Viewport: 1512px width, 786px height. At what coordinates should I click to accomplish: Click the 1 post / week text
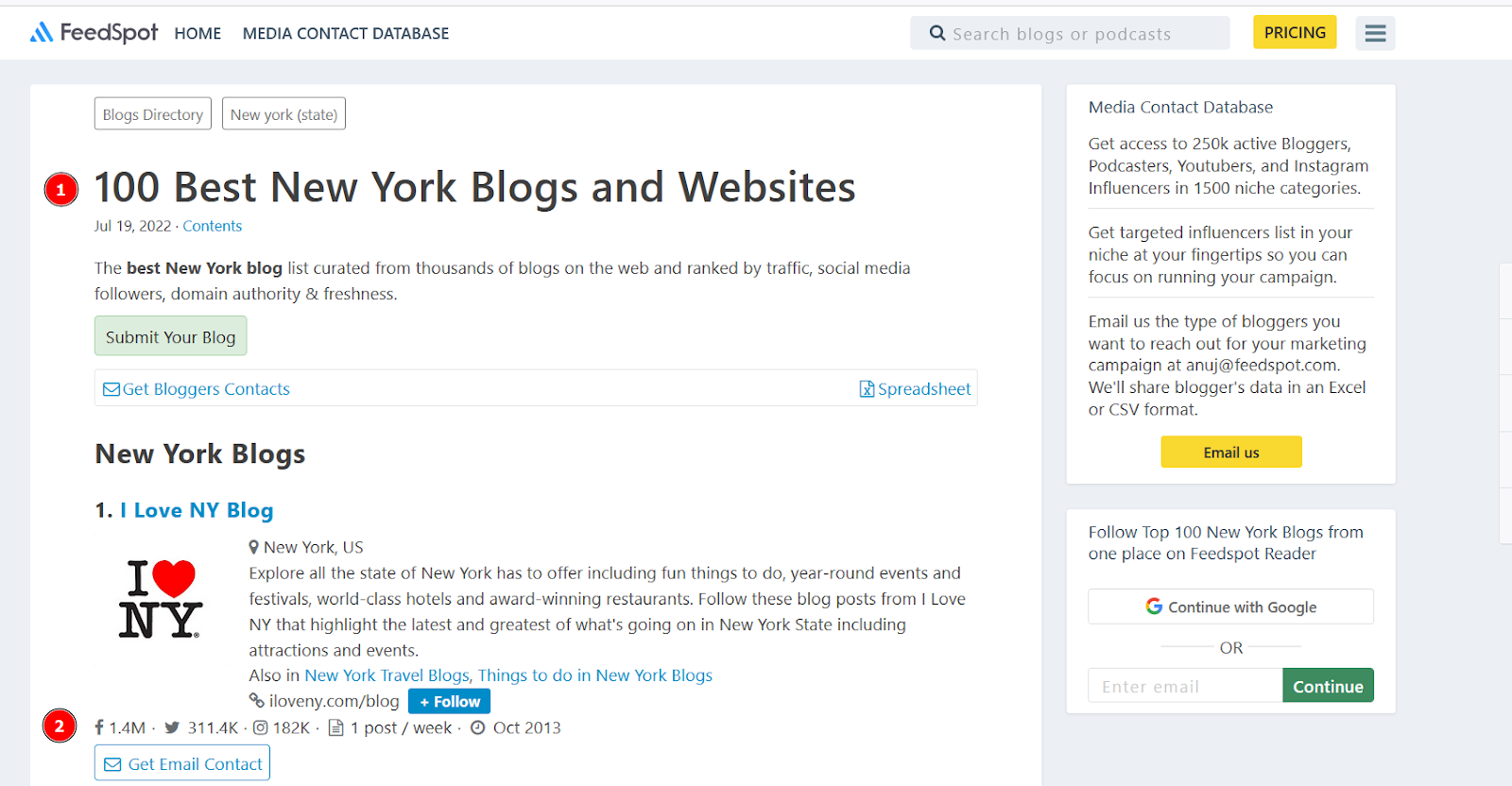click(401, 727)
